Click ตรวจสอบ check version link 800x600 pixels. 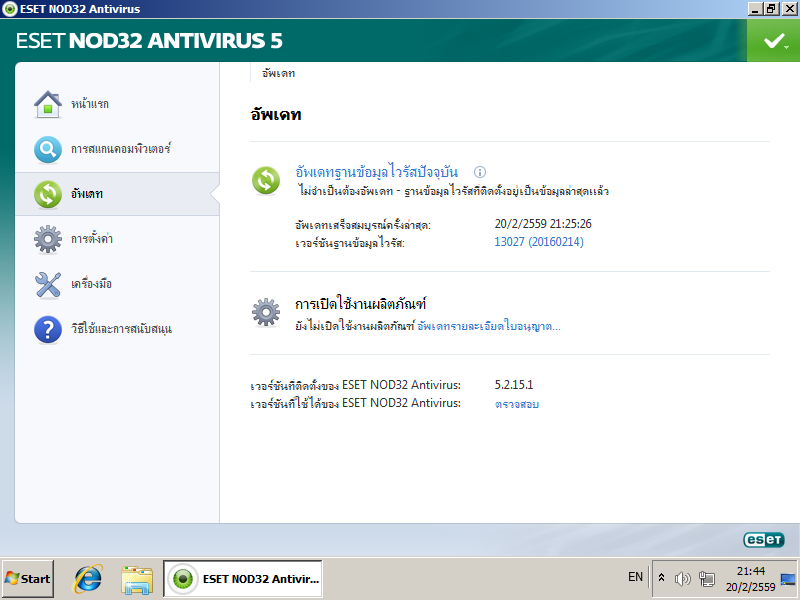coord(517,404)
